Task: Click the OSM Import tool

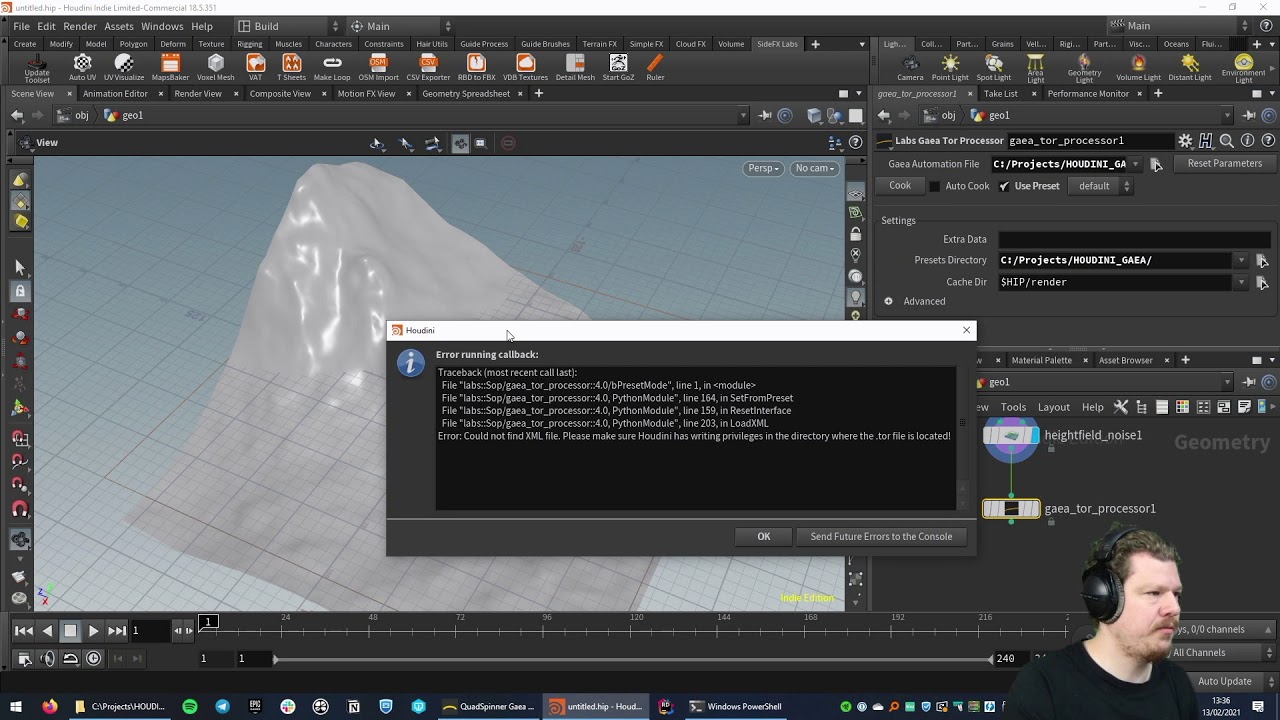Action: point(378,68)
